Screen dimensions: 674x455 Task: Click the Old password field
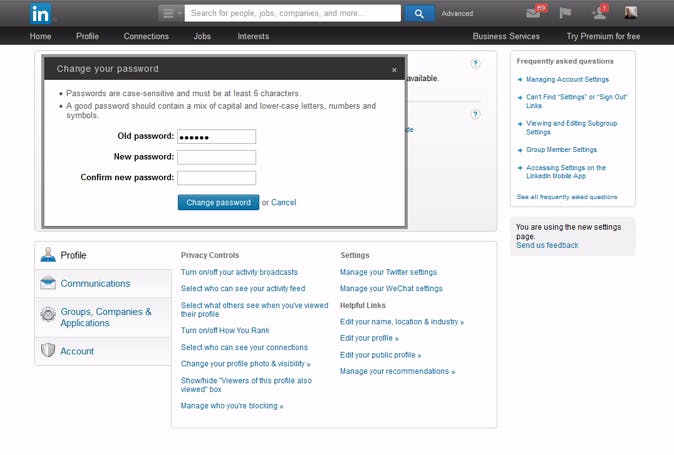click(217, 137)
